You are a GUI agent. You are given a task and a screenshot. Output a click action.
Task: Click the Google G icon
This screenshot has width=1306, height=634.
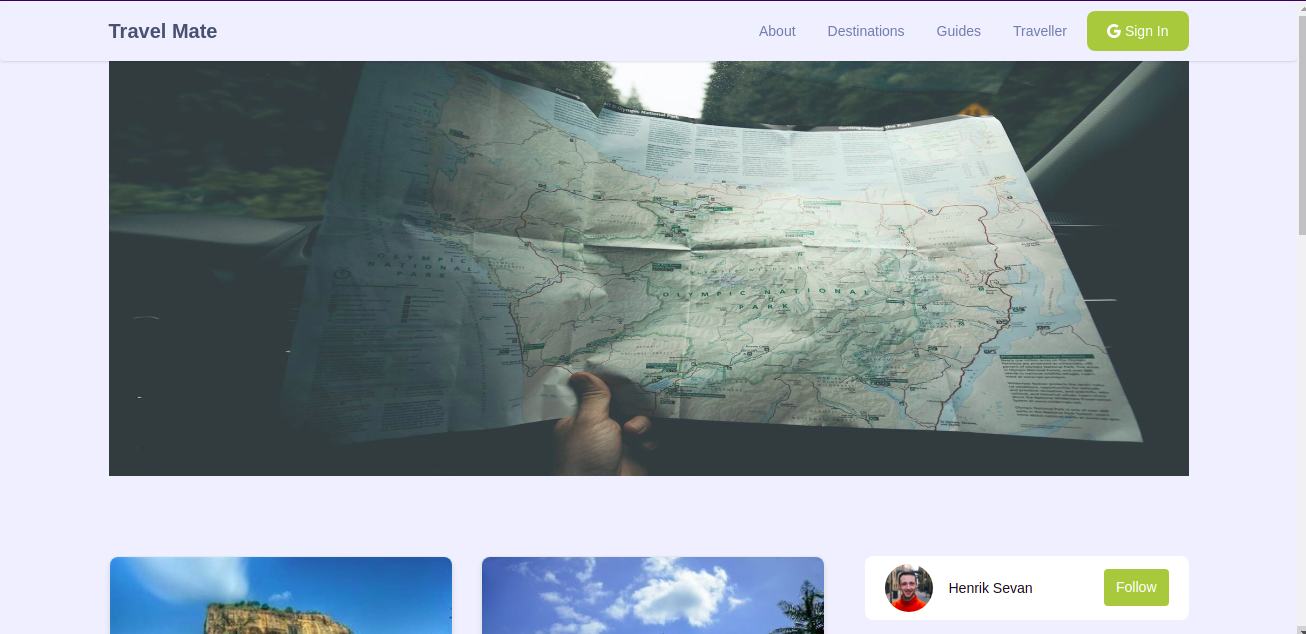coord(1113,31)
